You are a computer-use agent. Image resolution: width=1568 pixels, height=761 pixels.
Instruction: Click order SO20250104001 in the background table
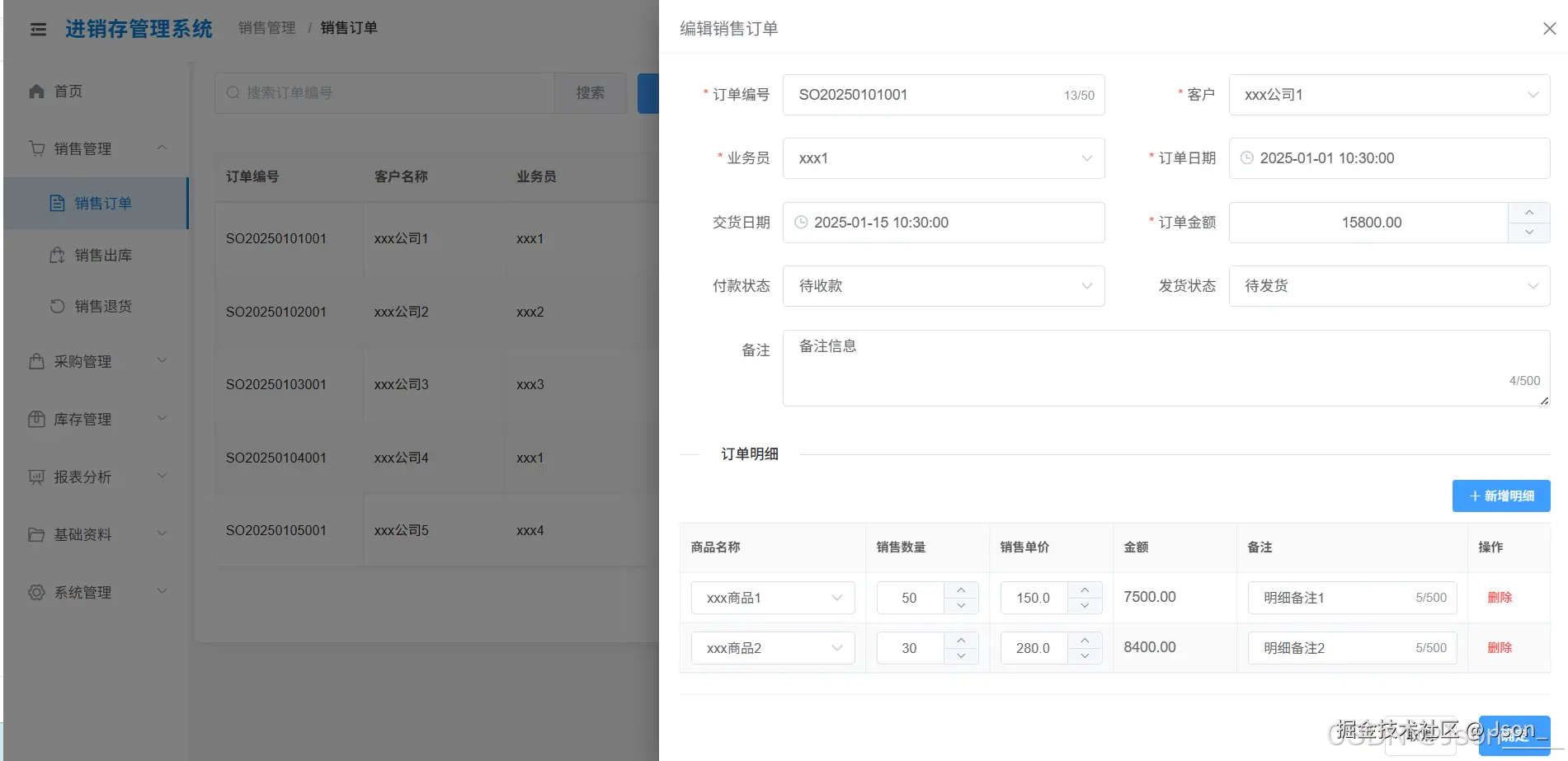(276, 458)
